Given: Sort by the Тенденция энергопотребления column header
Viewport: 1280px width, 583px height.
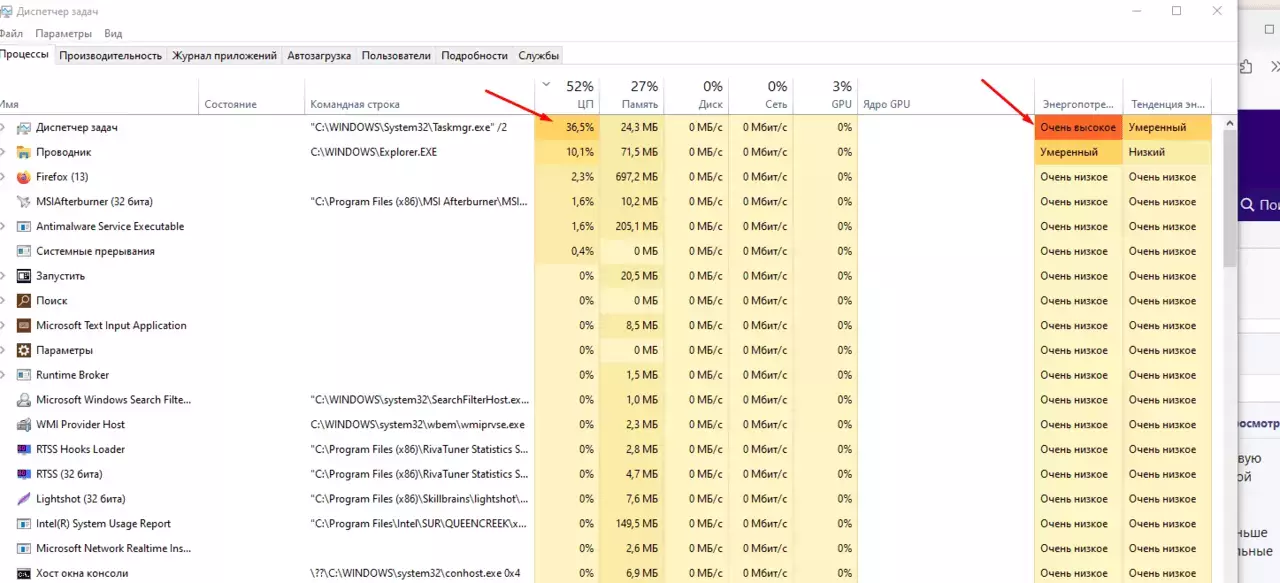Looking at the screenshot, I should [1167, 95].
